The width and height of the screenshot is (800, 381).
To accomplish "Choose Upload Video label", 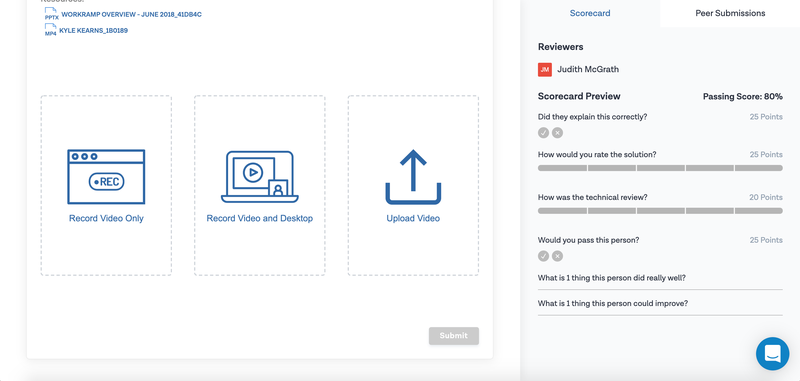I will point(413,218).
